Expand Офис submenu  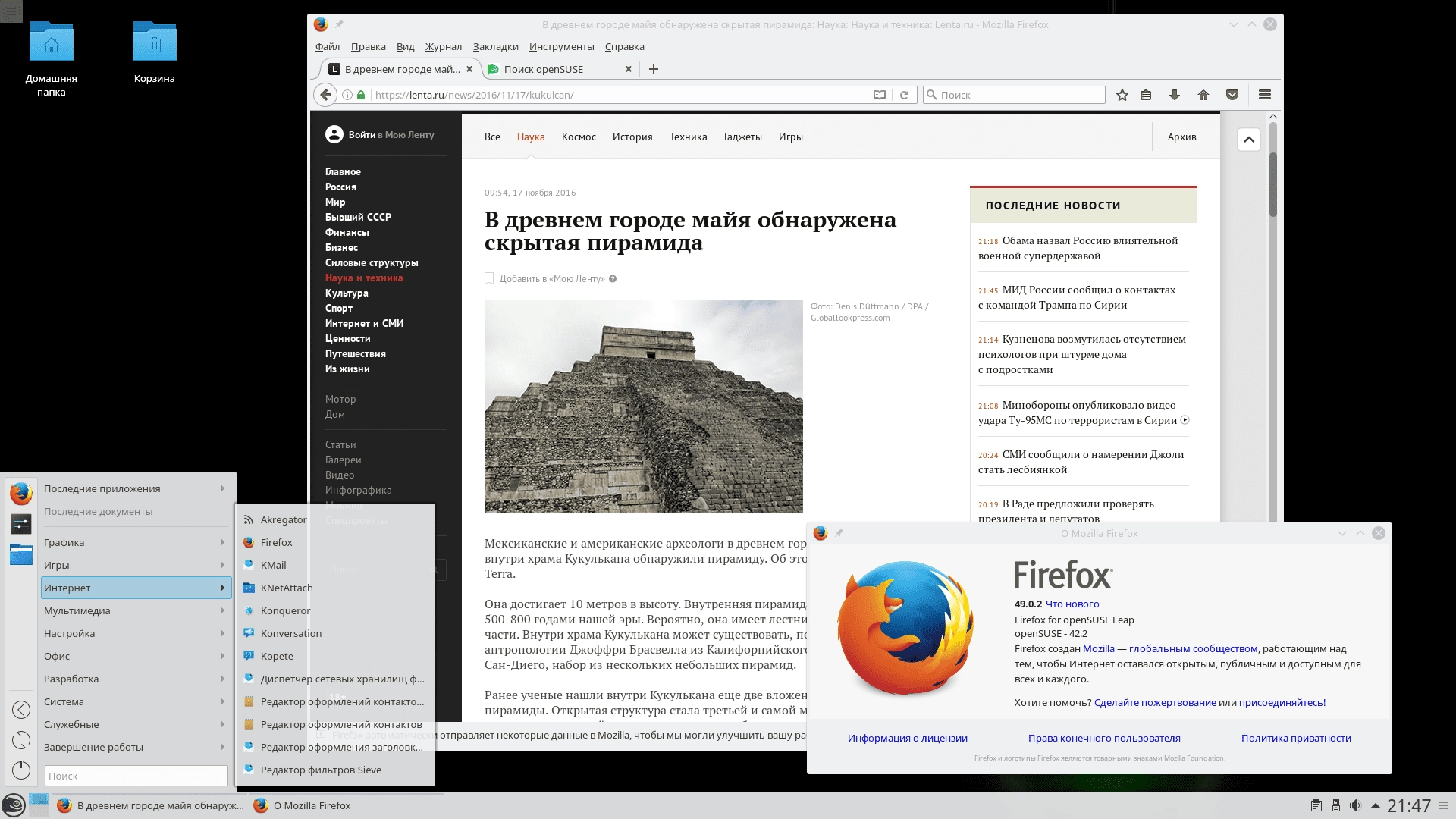click(135, 657)
